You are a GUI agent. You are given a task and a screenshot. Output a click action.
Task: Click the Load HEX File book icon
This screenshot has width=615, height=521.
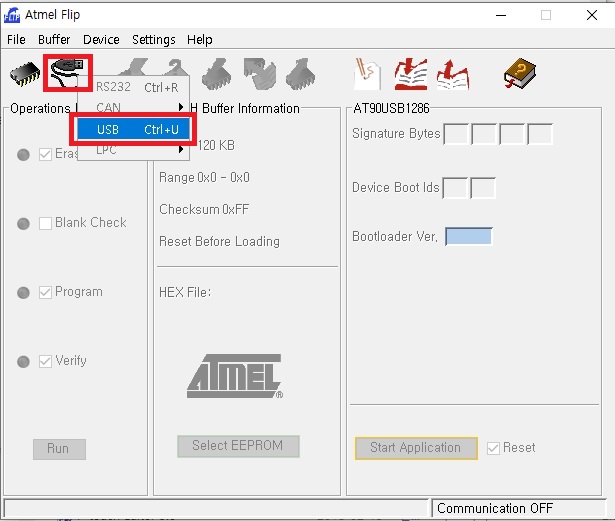410,73
